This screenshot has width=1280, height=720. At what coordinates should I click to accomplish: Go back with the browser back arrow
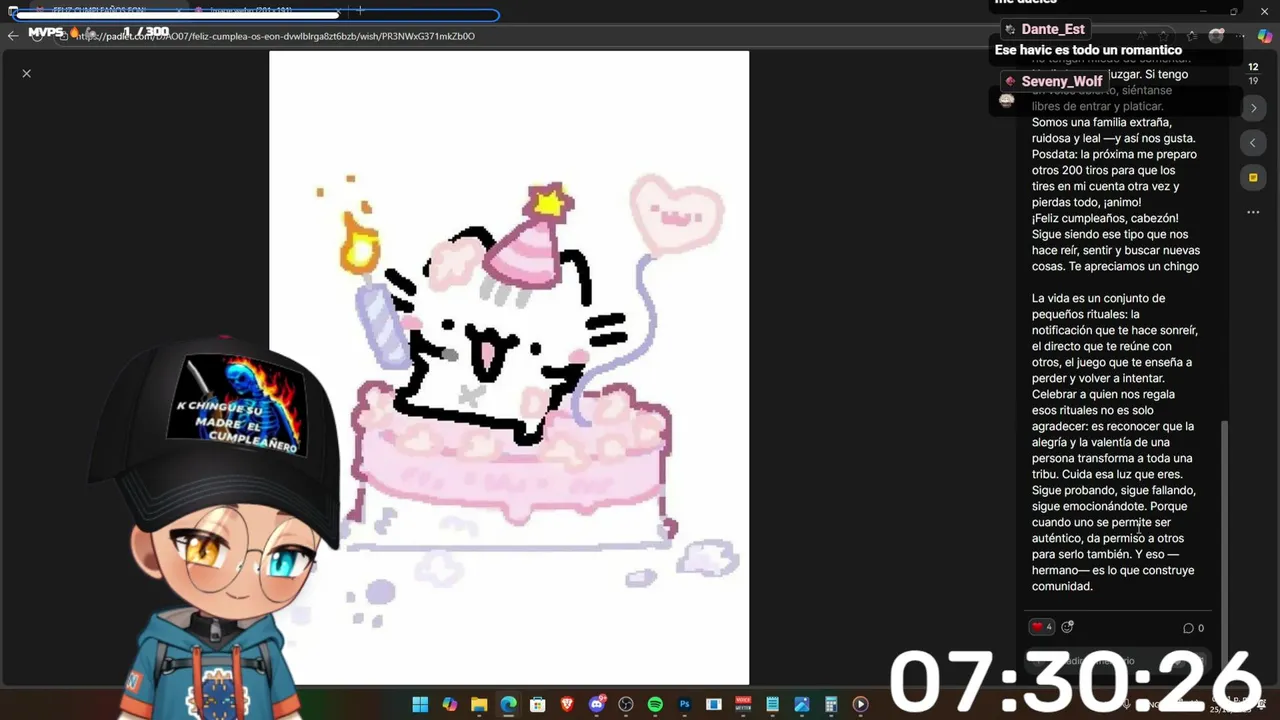(x=13, y=35)
